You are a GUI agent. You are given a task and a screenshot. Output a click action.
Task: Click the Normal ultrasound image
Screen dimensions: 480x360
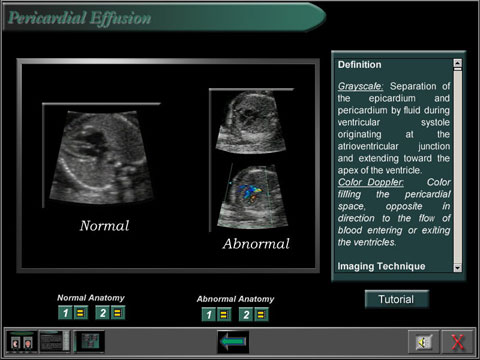pyautogui.click(x=102, y=157)
